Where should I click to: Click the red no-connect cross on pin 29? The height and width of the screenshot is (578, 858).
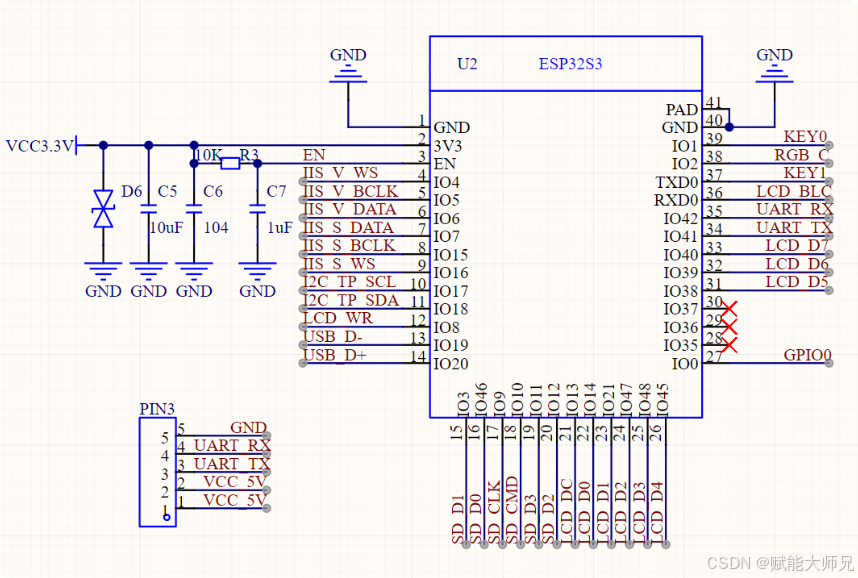[729, 327]
